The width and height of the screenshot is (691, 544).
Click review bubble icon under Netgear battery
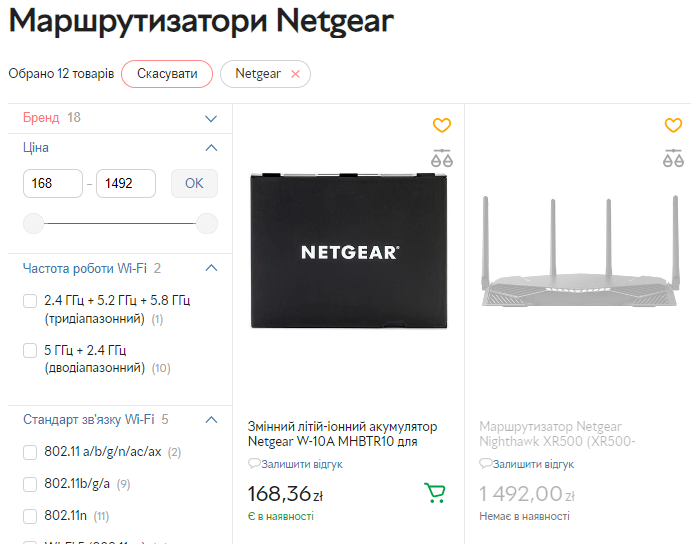click(254, 464)
